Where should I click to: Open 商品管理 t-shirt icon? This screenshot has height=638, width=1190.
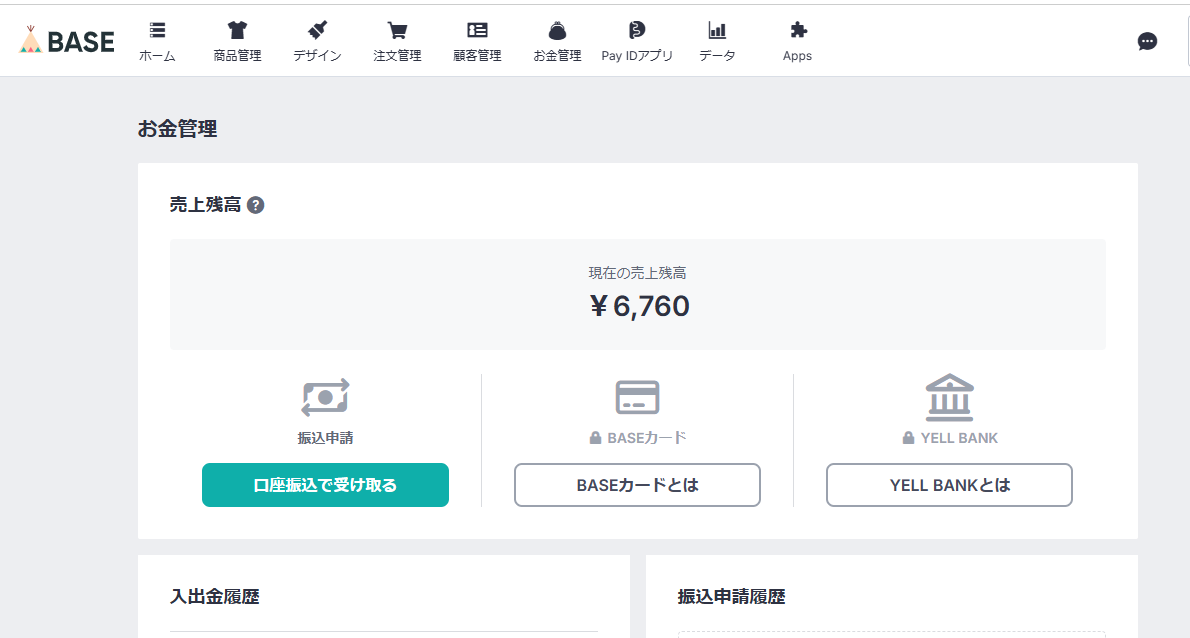coord(238,30)
